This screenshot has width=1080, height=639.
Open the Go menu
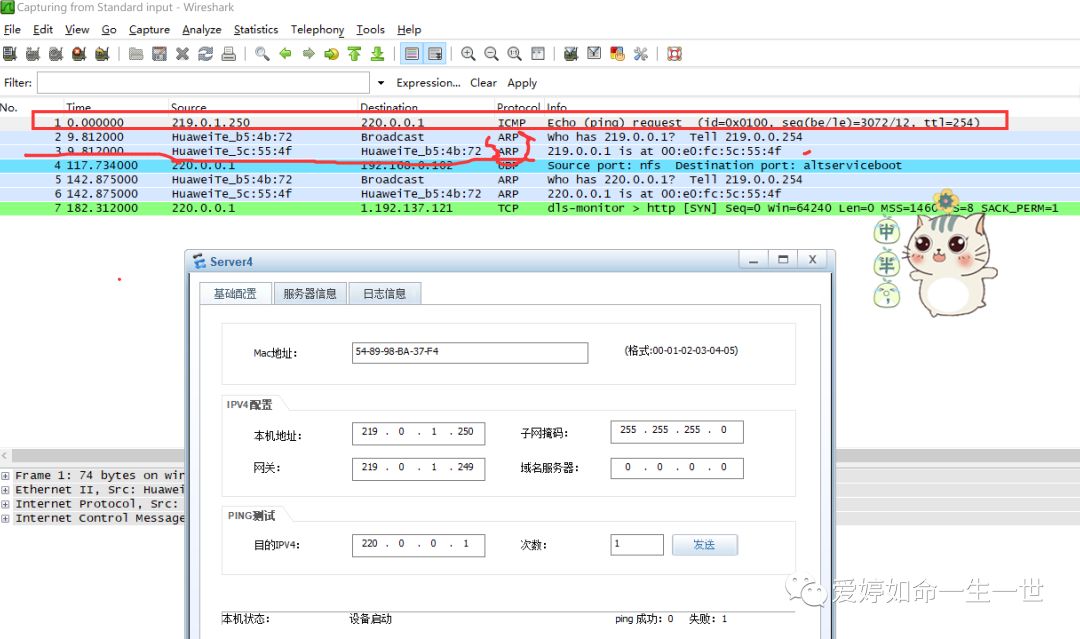[109, 30]
